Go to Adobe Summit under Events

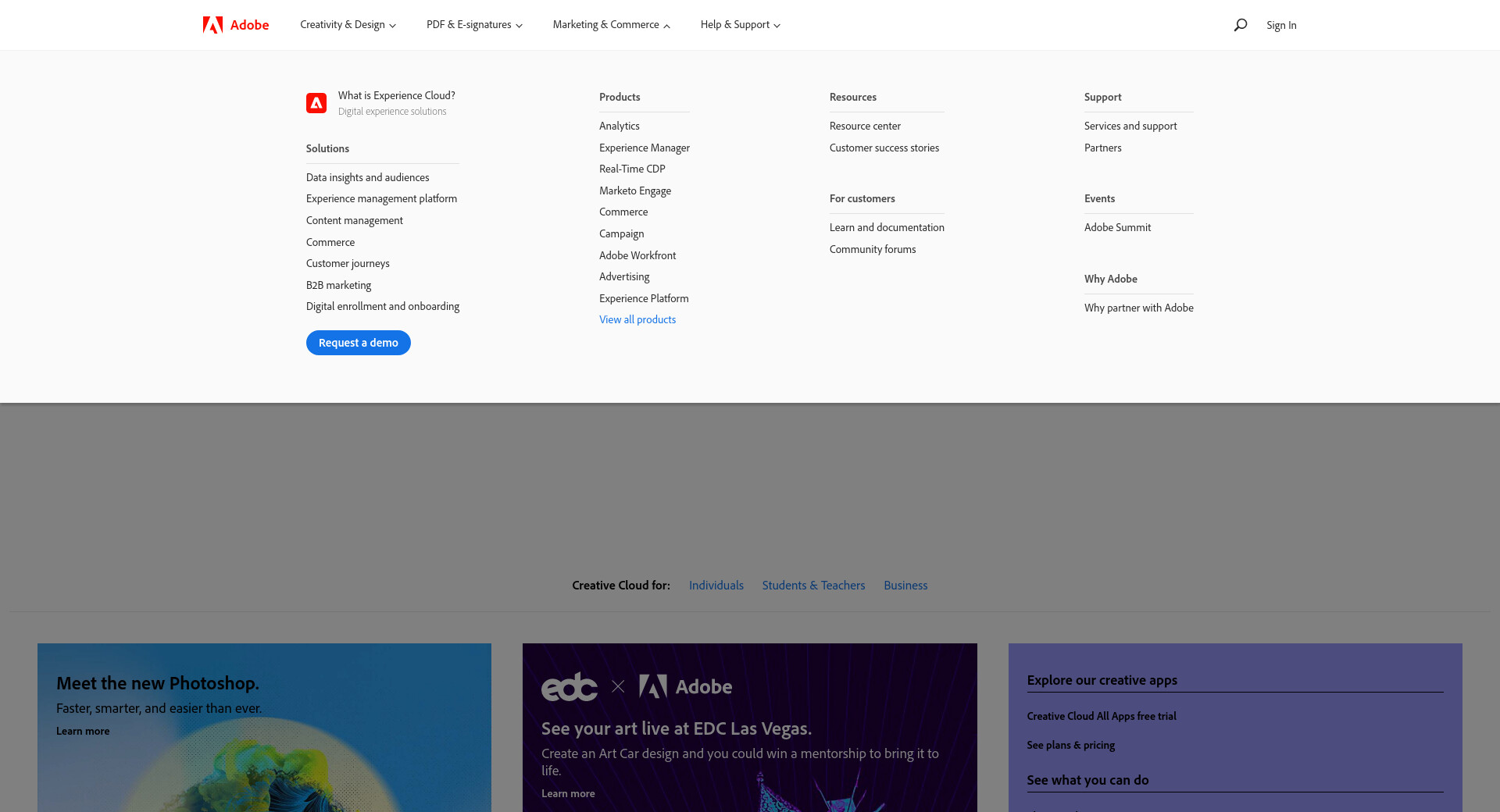pos(1117,227)
